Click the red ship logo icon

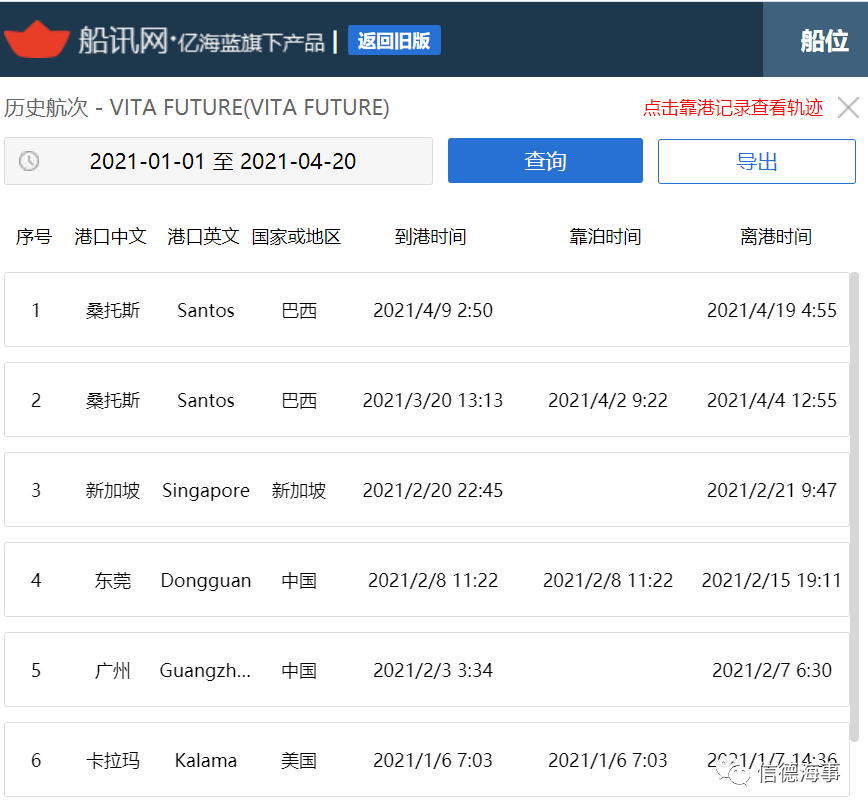click(36, 39)
